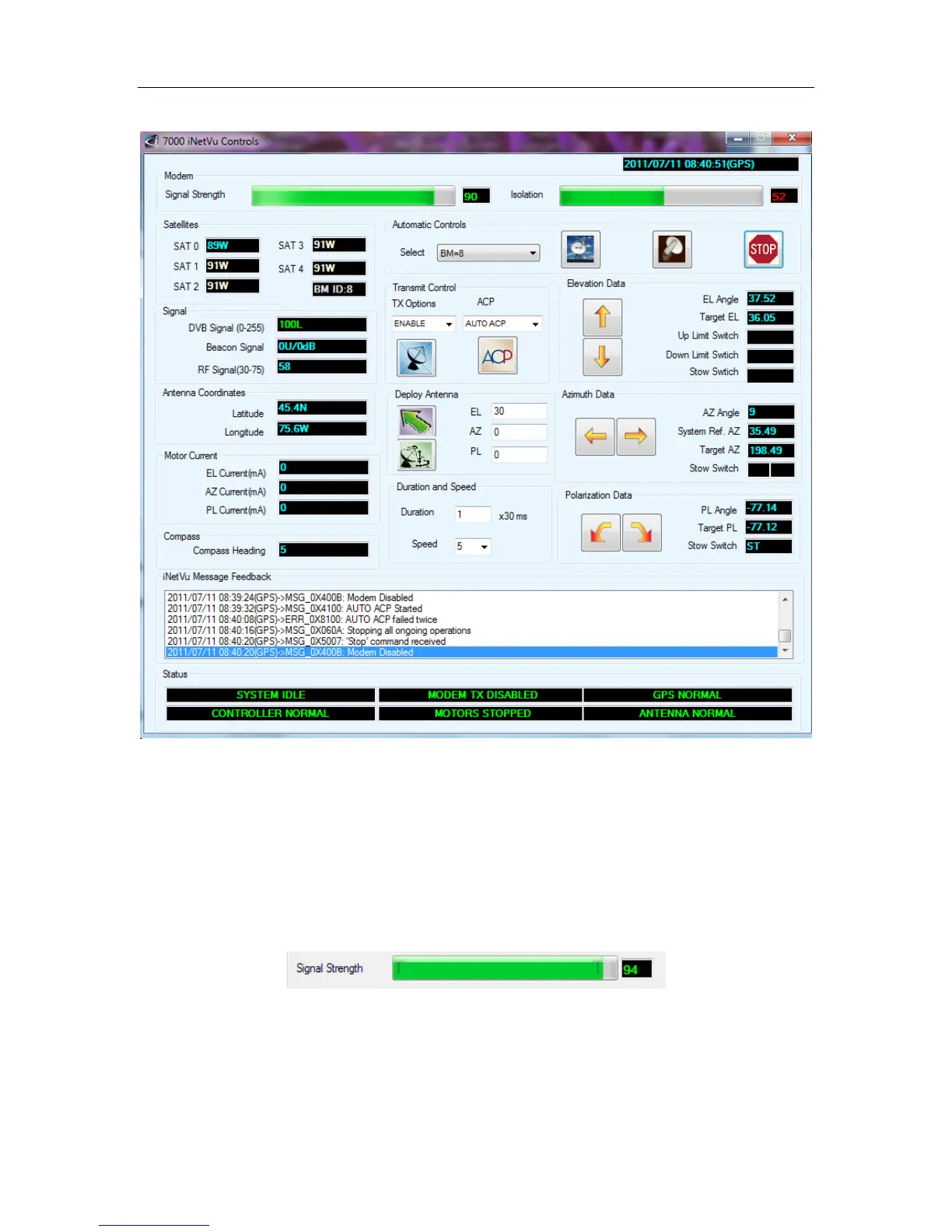Click the Target PL value -77.12
This screenshot has width=952, height=1232.
(x=768, y=527)
